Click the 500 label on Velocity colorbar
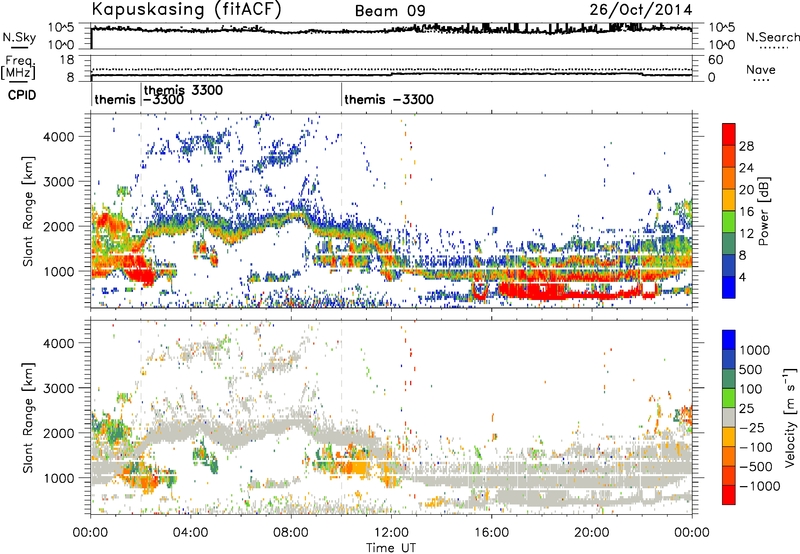 (x=751, y=369)
